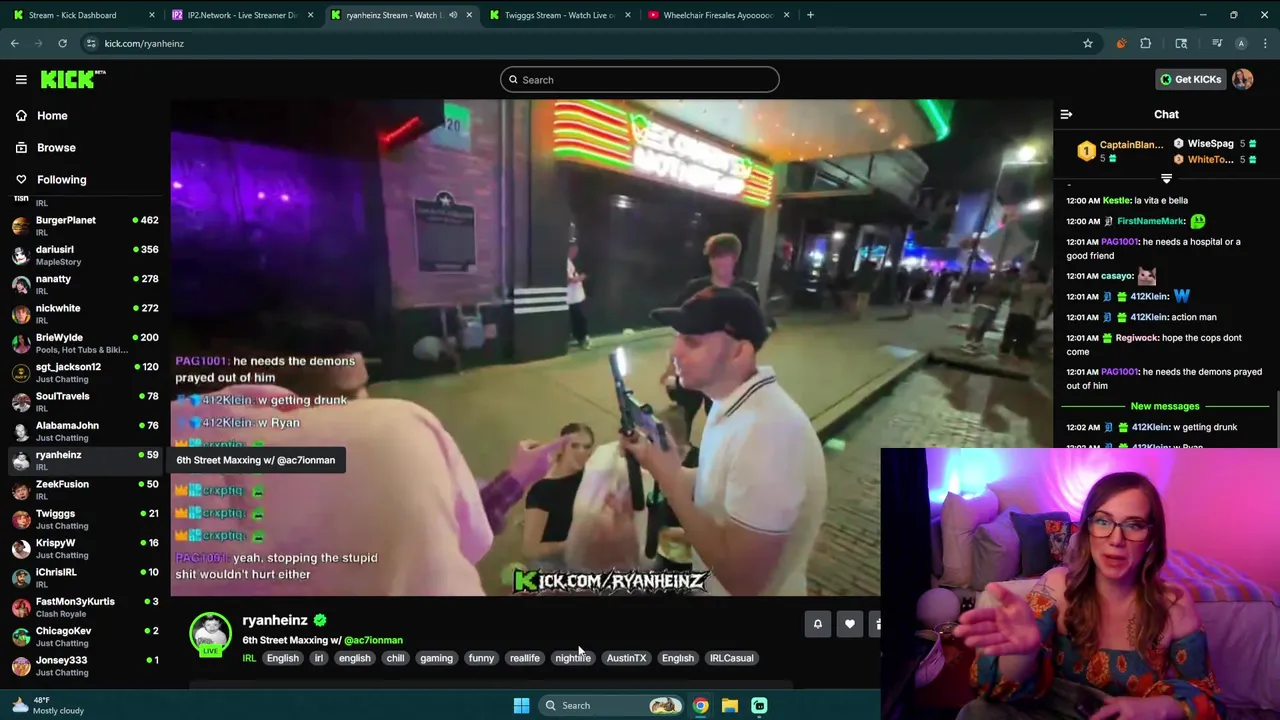Expand the chat leaderboard chevron
Screen dimensions: 1280x720
[1166, 178]
